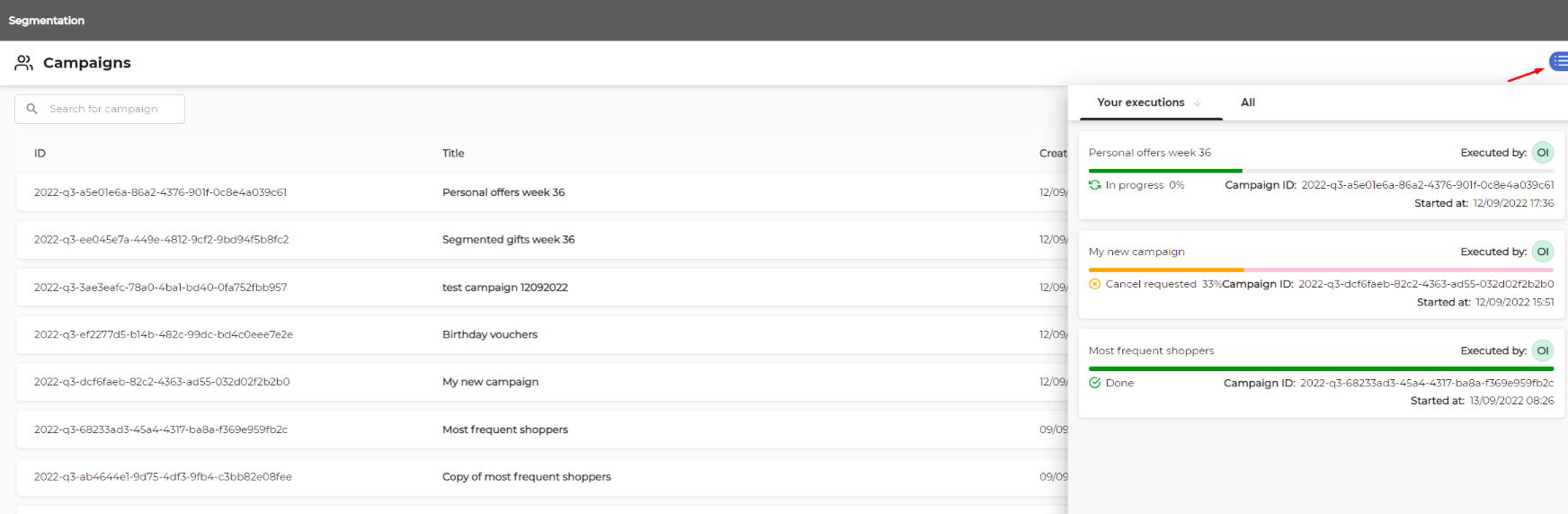Click the In progress refresh icon
Viewport: 1568px width, 514px height.
pyautogui.click(x=1094, y=185)
